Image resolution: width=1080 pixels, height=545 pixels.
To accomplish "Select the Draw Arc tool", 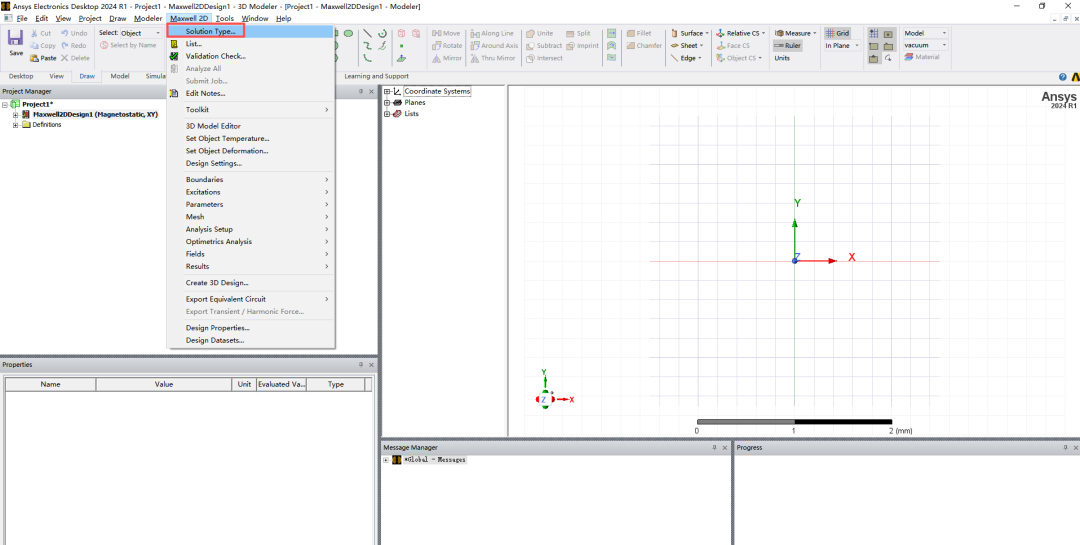I will click(x=382, y=33).
